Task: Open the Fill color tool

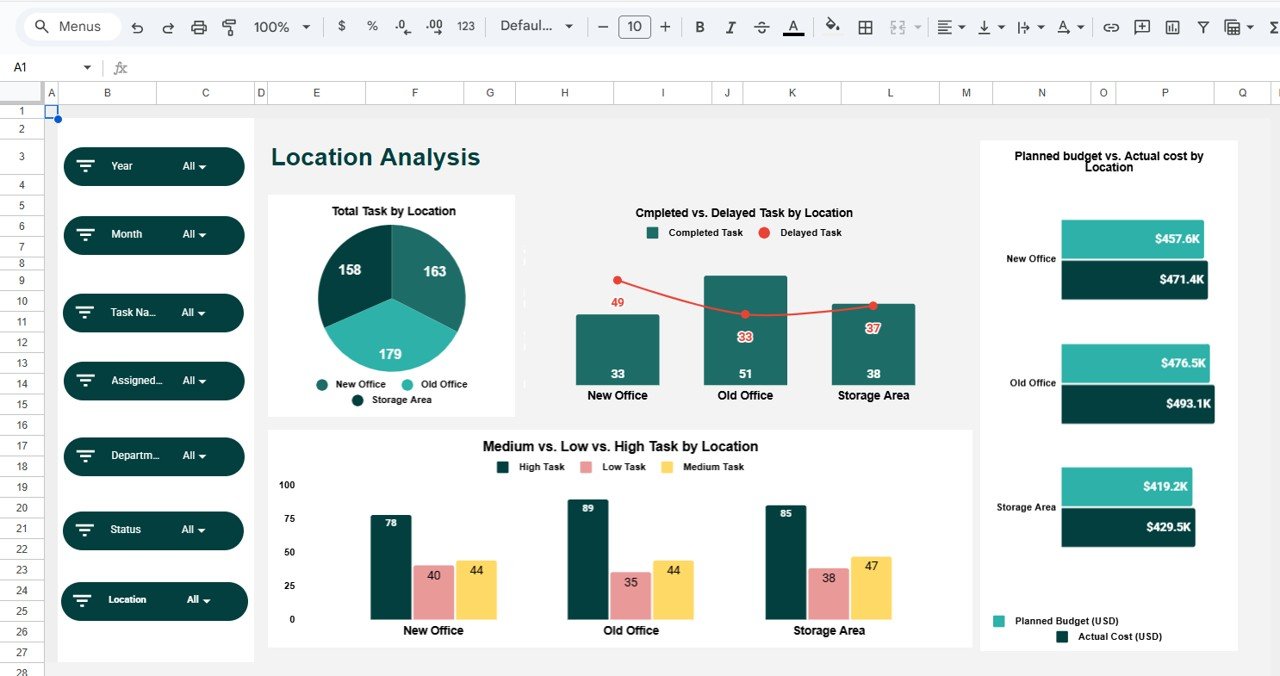Action: (833, 27)
